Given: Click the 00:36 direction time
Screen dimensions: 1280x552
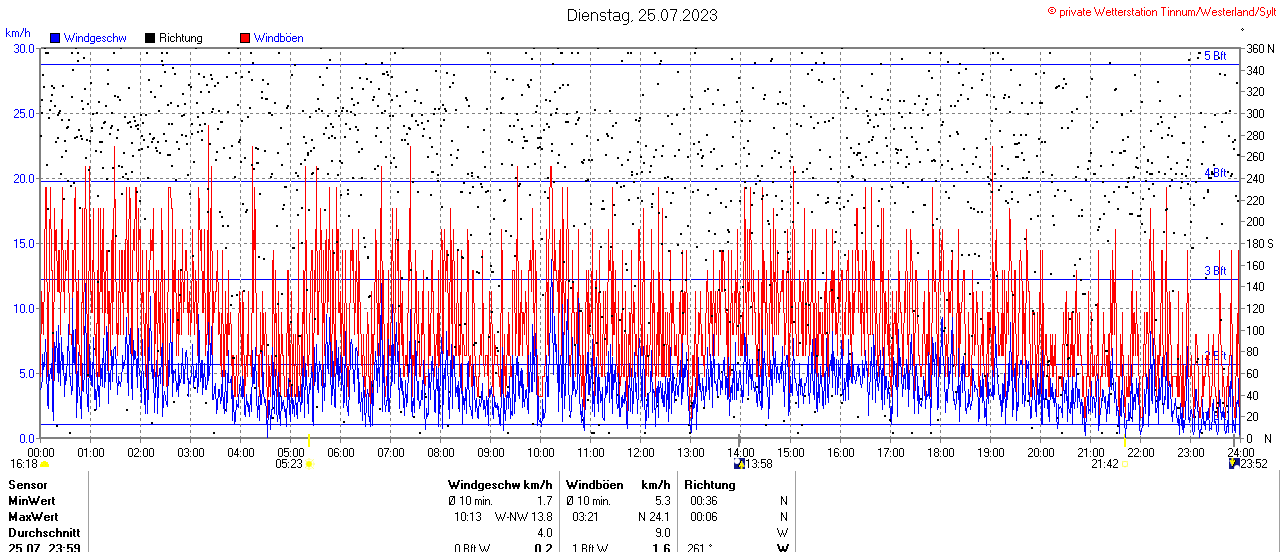Looking at the screenshot, I should 705,500.
